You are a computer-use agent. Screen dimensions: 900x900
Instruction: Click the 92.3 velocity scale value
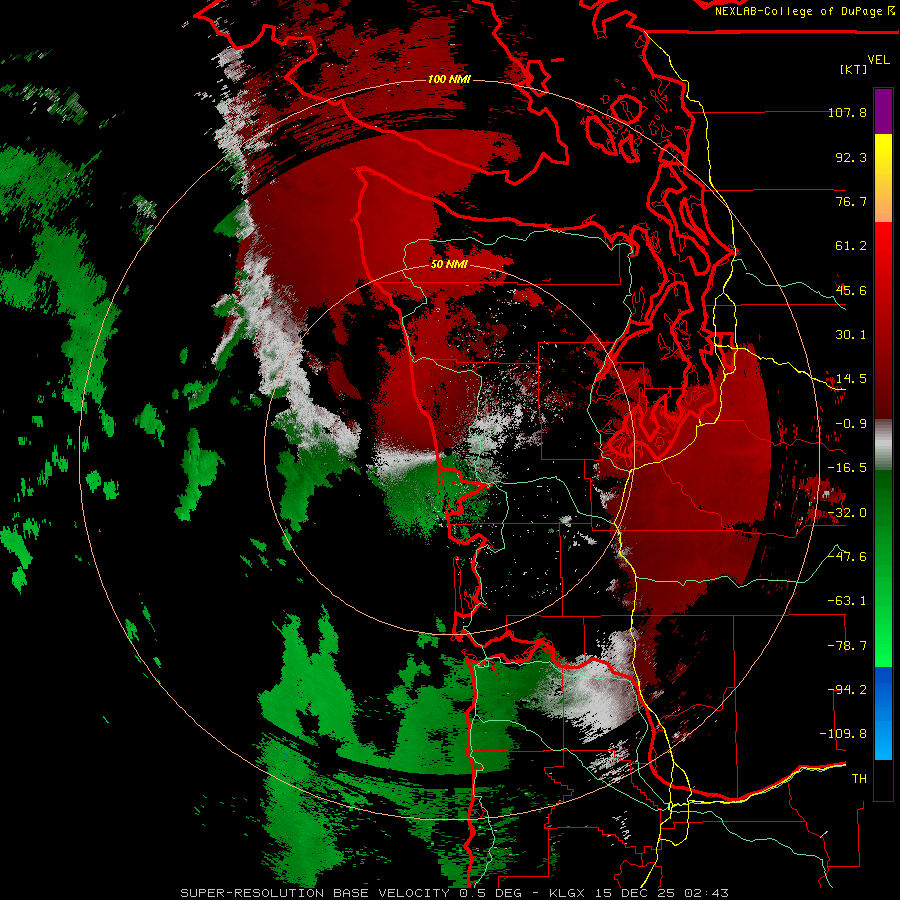click(x=851, y=157)
